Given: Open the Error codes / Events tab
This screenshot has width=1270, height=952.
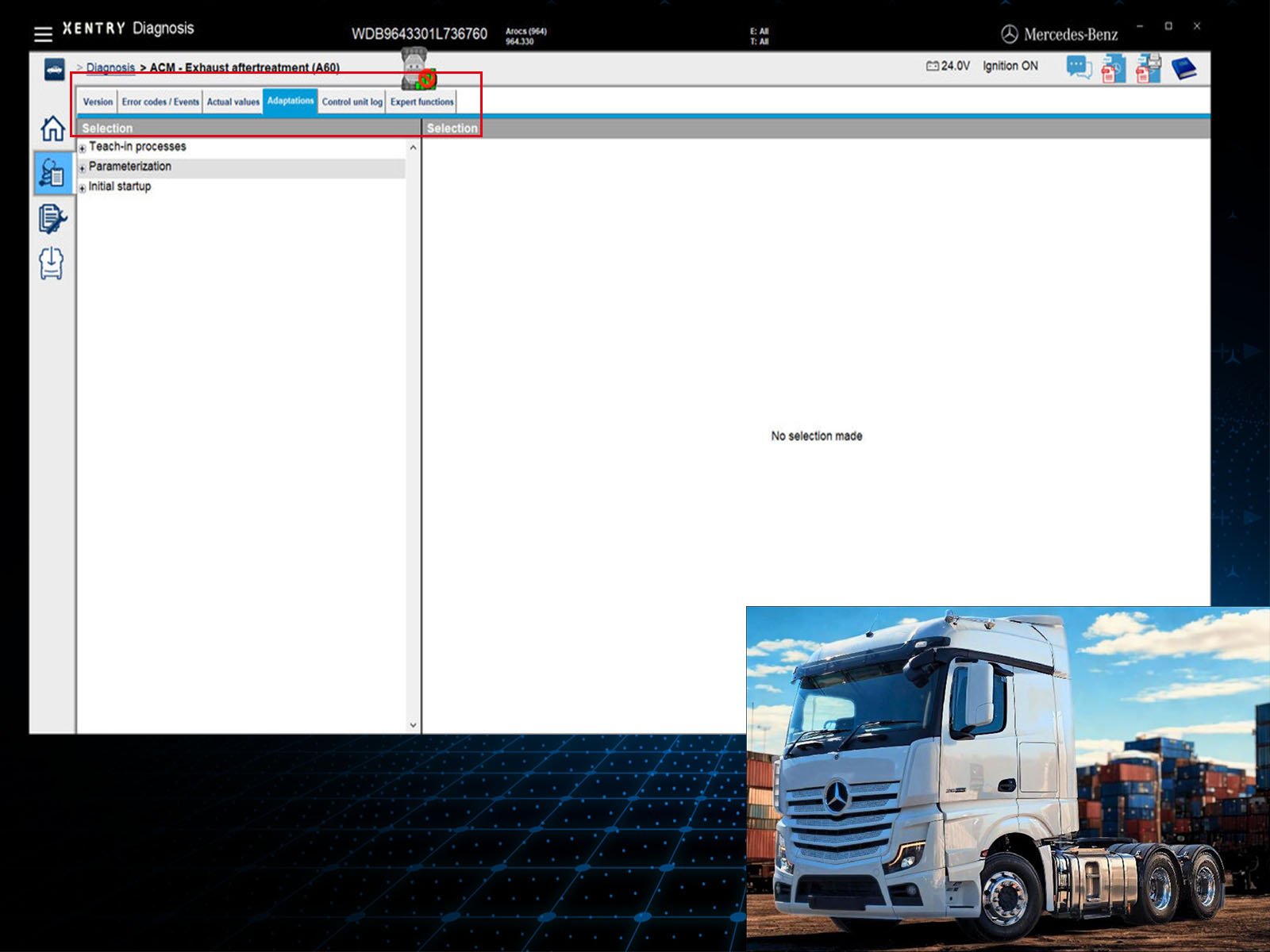Looking at the screenshot, I should (160, 102).
